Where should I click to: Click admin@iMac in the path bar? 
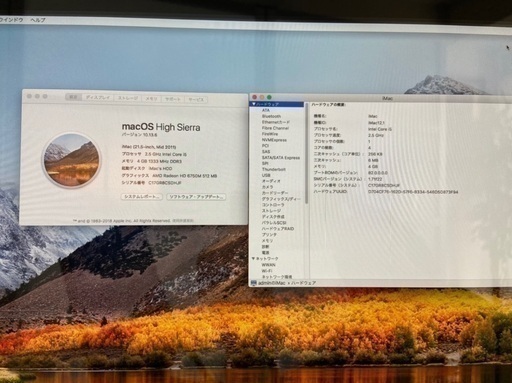[x=272, y=283]
